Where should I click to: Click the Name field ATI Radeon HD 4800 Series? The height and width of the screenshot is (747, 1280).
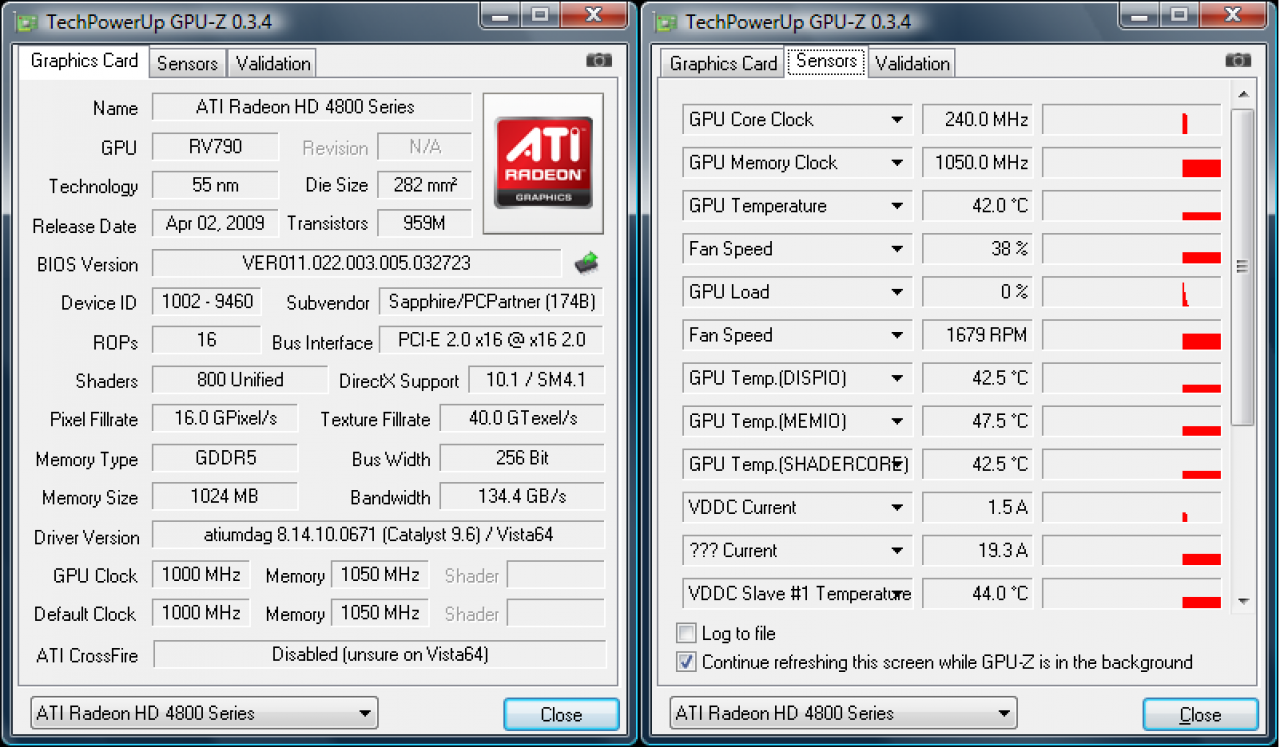pyautogui.click(x=312, y=107)
